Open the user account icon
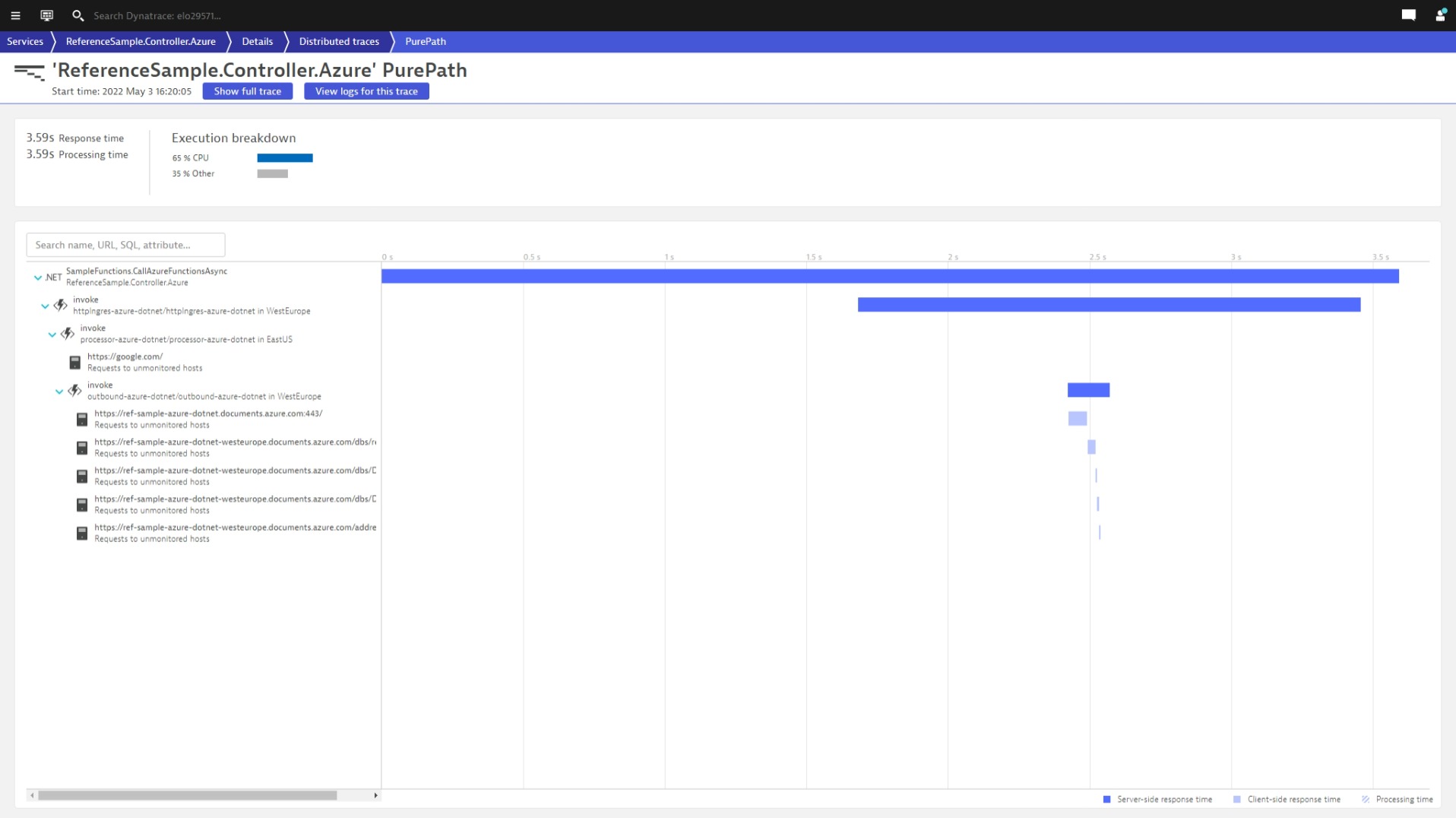Screen dimensions: 1456x818 tap(1440, 15)
